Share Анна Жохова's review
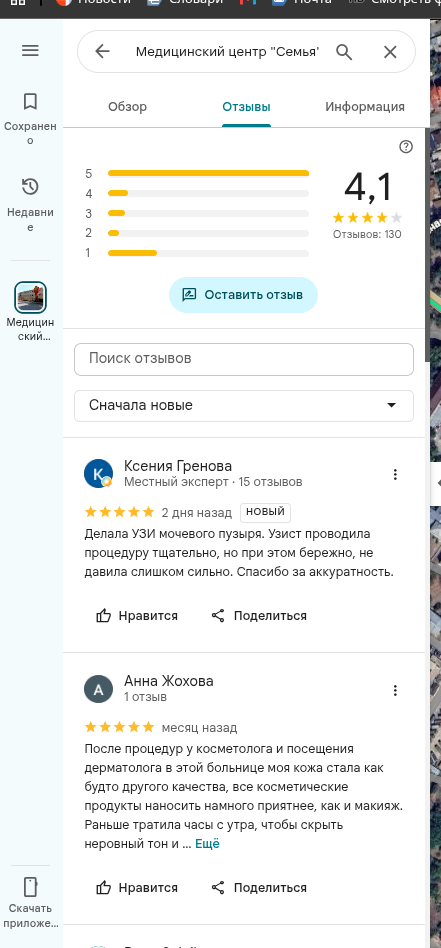 click(x=259, y=888)
